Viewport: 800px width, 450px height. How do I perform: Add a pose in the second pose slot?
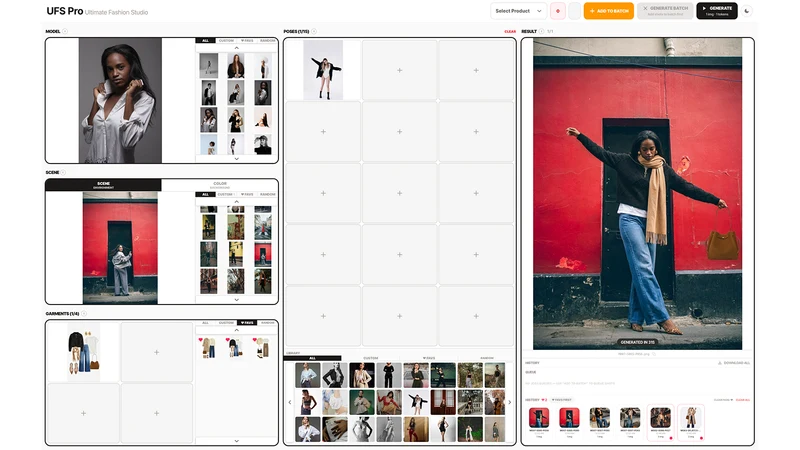399,70
